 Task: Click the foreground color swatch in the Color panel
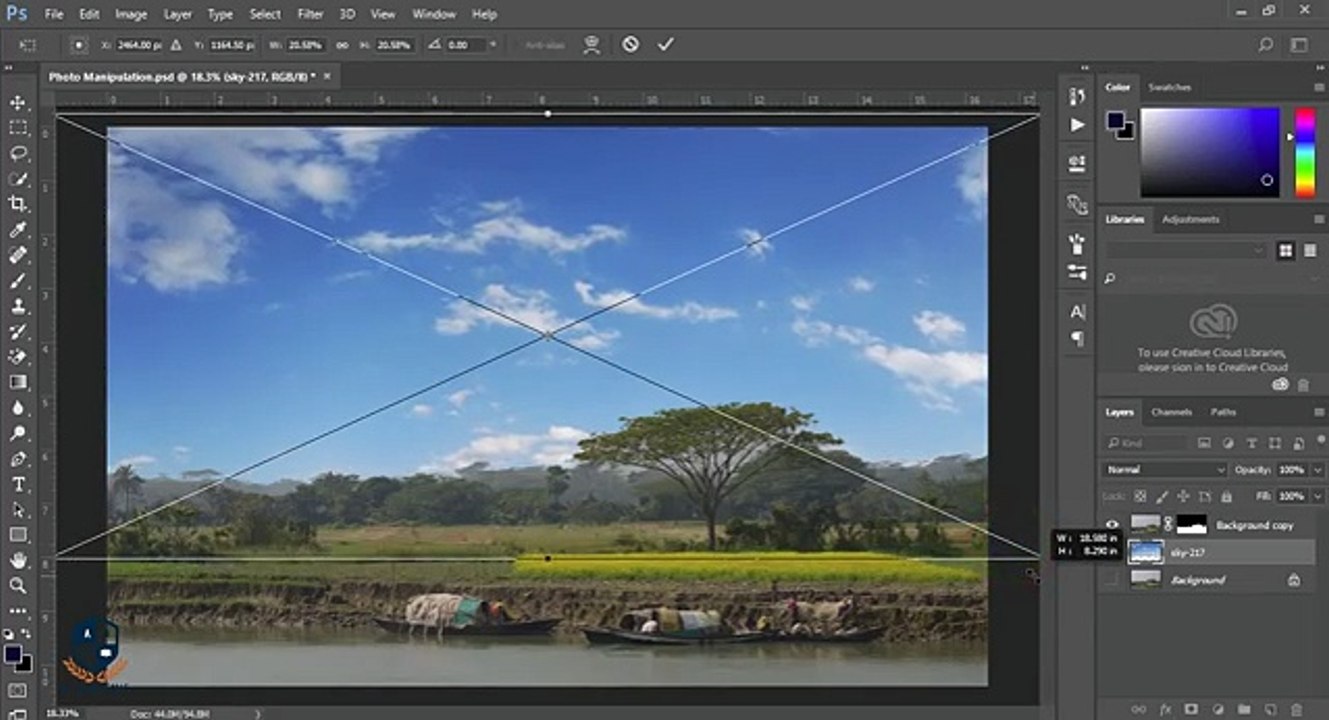click(x=1116, y=121)
